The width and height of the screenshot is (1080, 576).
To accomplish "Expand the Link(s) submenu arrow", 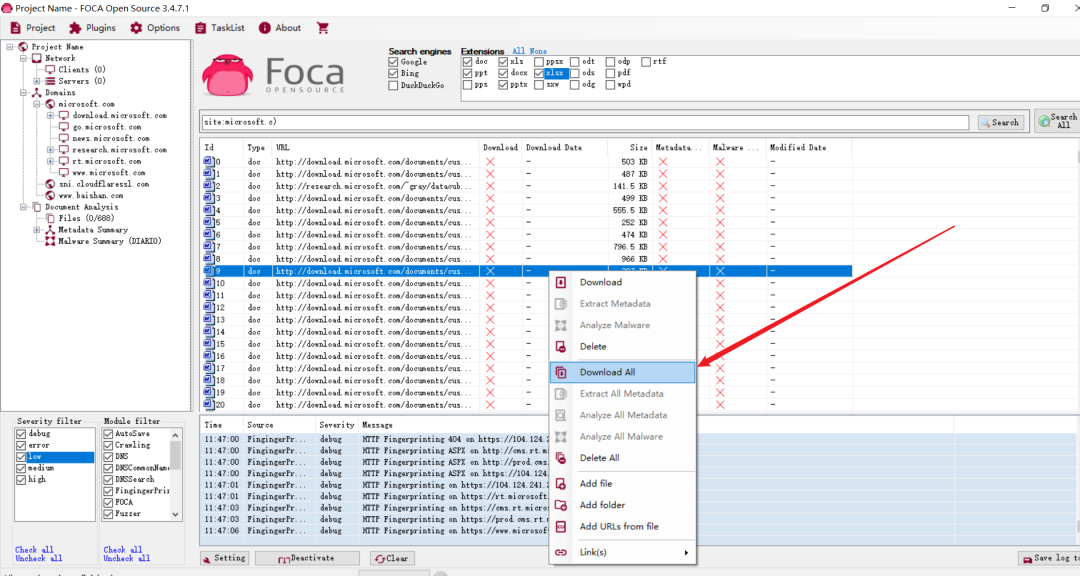I will pos(686,553).
